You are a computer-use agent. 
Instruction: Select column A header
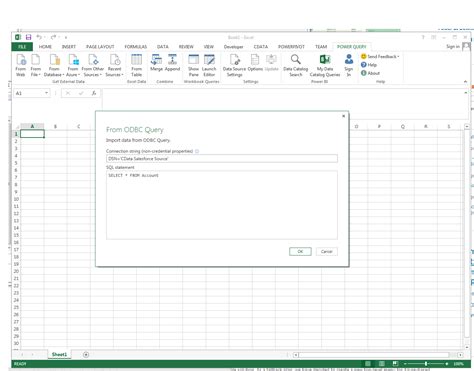pyautogui.click(x=32, y=126)
